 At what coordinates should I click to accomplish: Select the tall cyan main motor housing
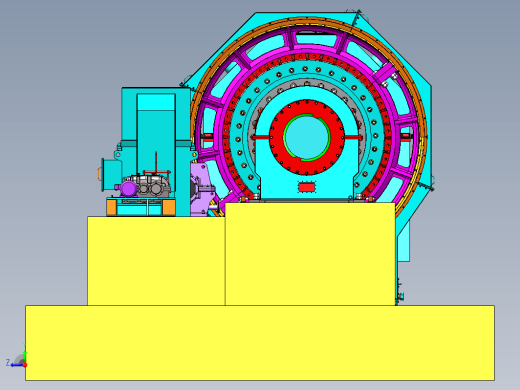pos(156,133)
